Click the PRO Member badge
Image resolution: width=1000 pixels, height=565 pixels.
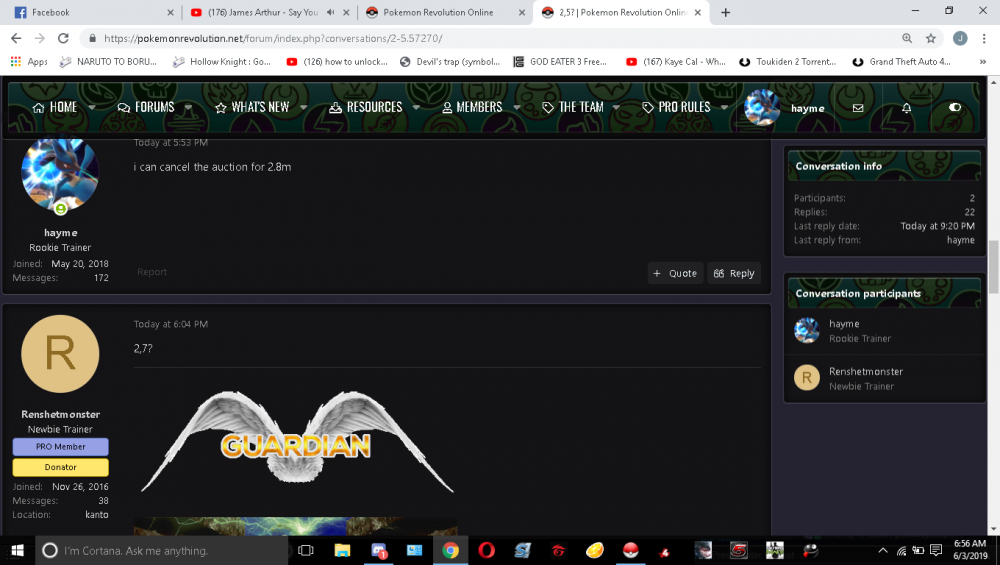coord(61,447)
